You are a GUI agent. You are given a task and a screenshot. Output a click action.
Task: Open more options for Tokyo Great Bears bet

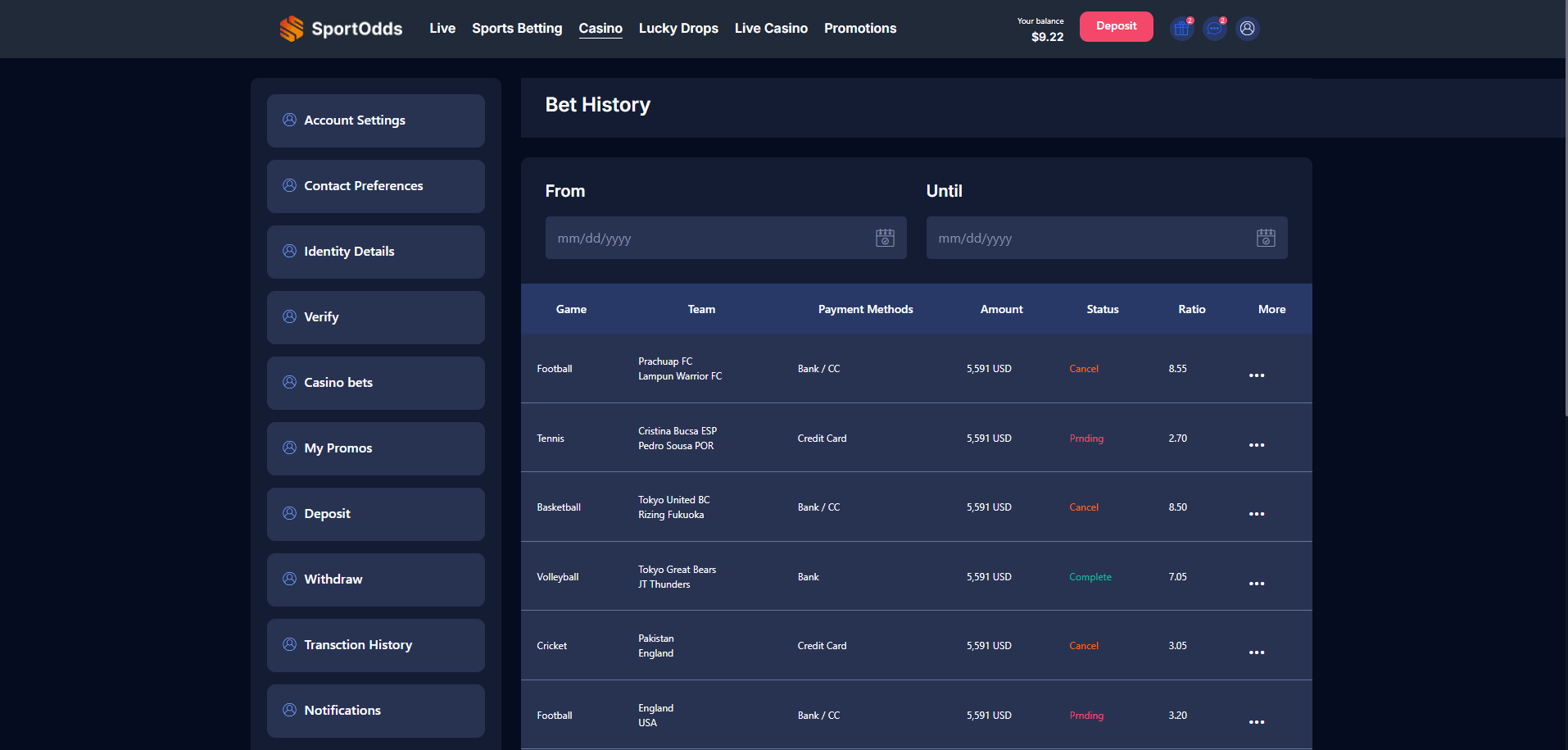[x=1257, y=584]
